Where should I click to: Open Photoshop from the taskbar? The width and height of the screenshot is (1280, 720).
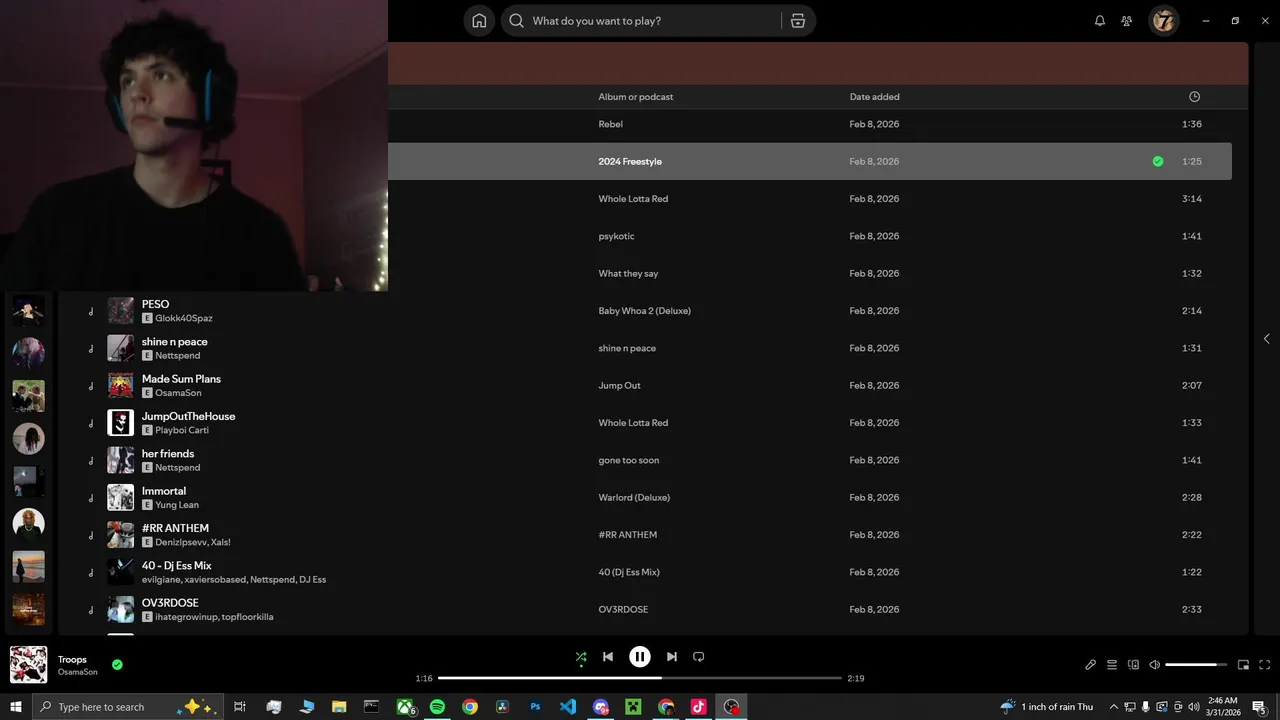pos(535,707)
